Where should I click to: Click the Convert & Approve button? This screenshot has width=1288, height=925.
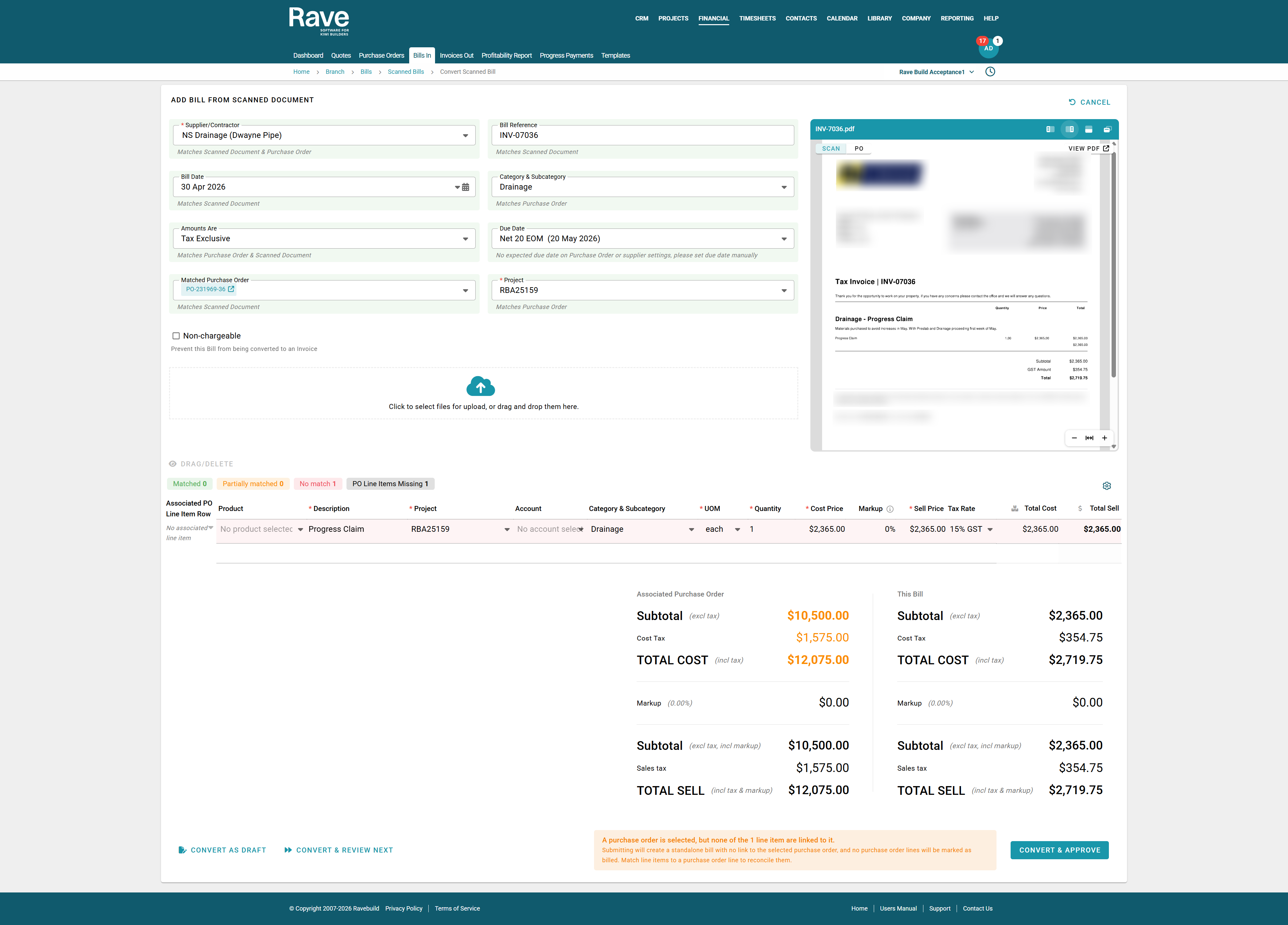(x=1059, y=850)
